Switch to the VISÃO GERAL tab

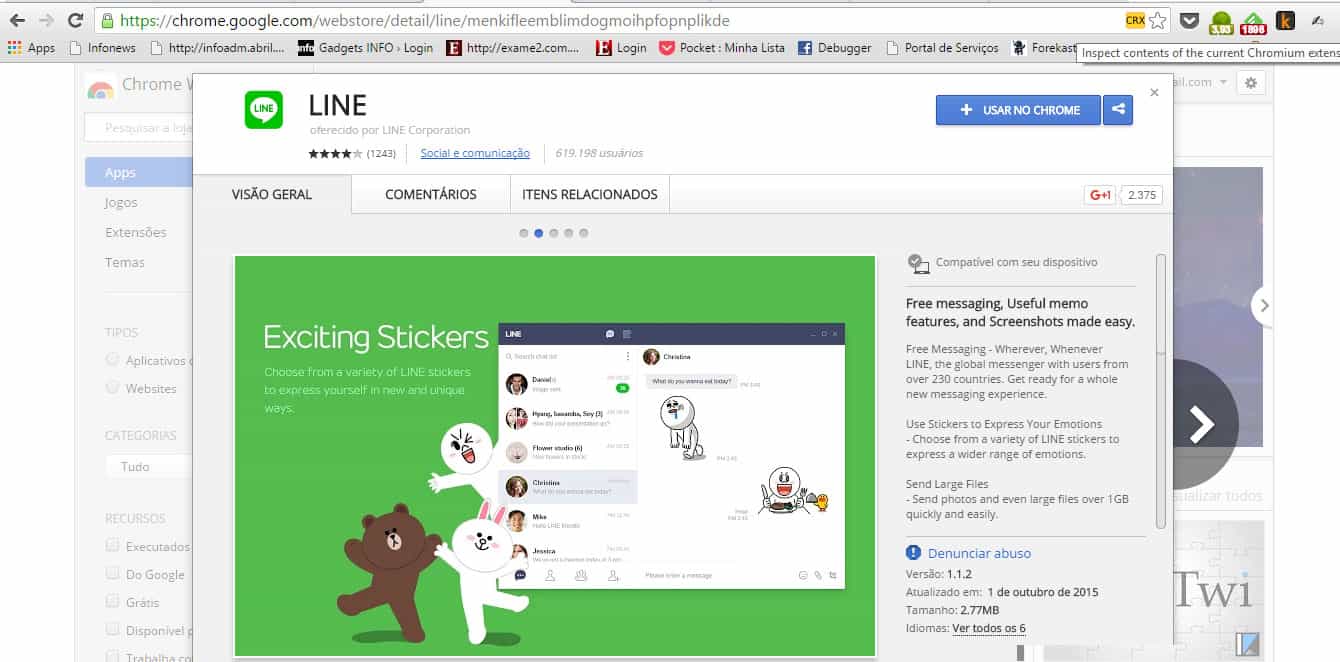(272, 194)
